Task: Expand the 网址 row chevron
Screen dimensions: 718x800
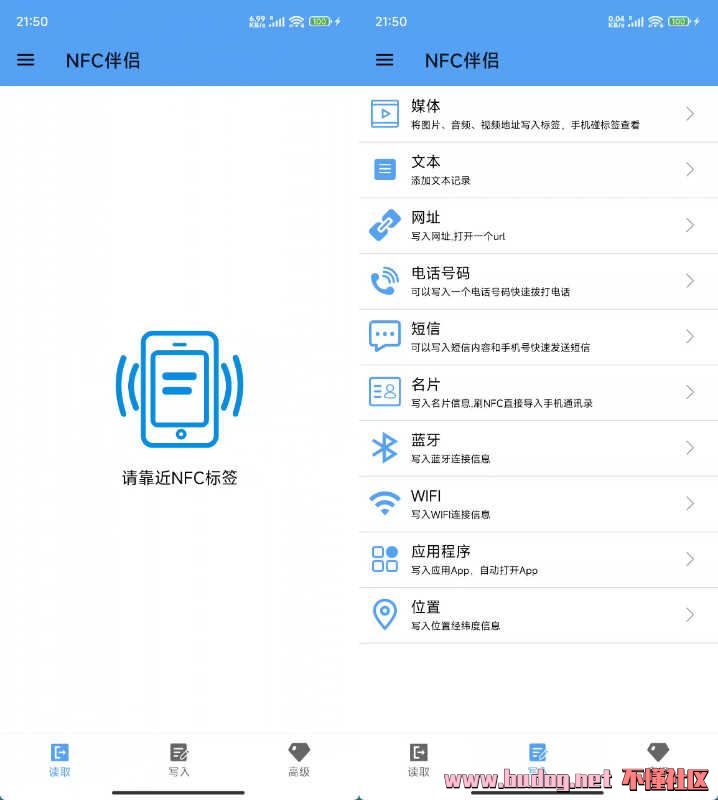Action: (x=690, y=224)
